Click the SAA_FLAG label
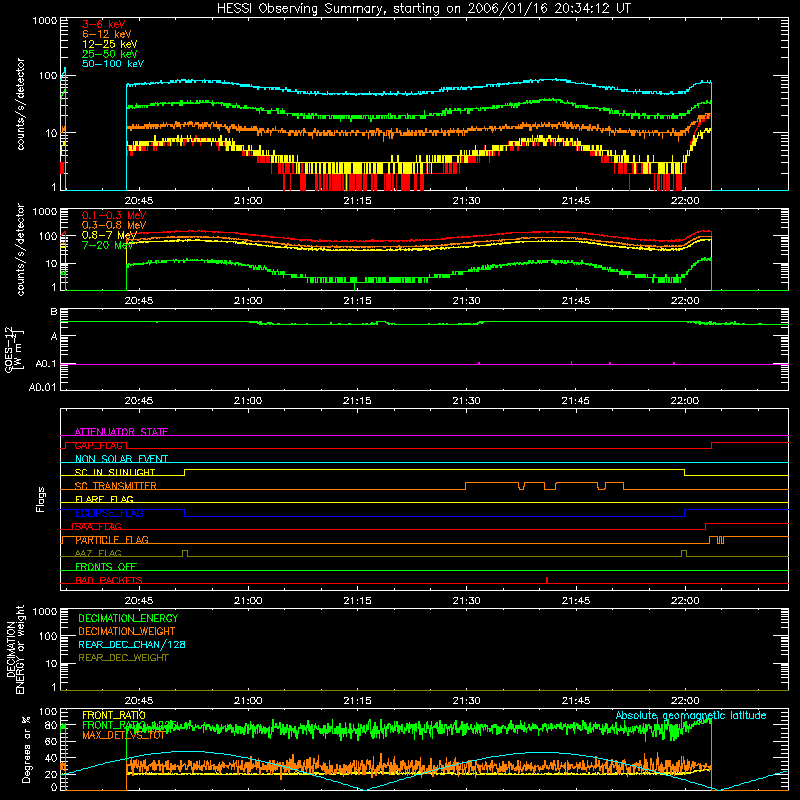Viewport: 800px width, 800px height. pyautogui.click(x=98, y=527)
